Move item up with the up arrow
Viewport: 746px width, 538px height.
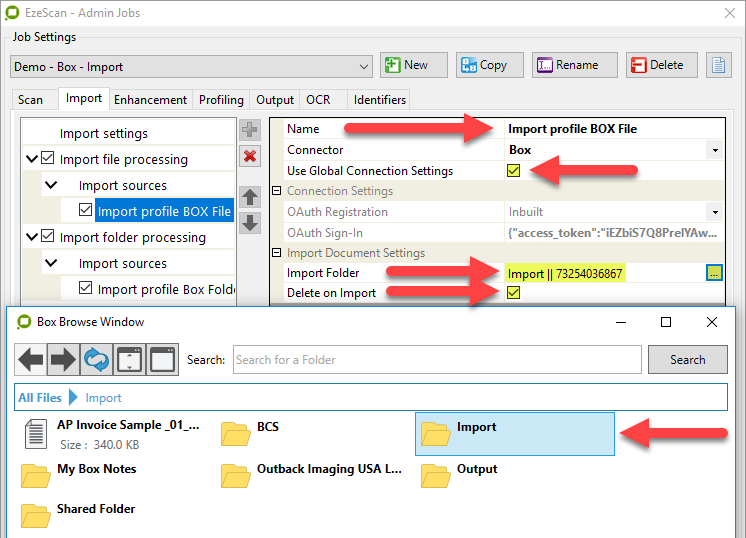[250, 197]
